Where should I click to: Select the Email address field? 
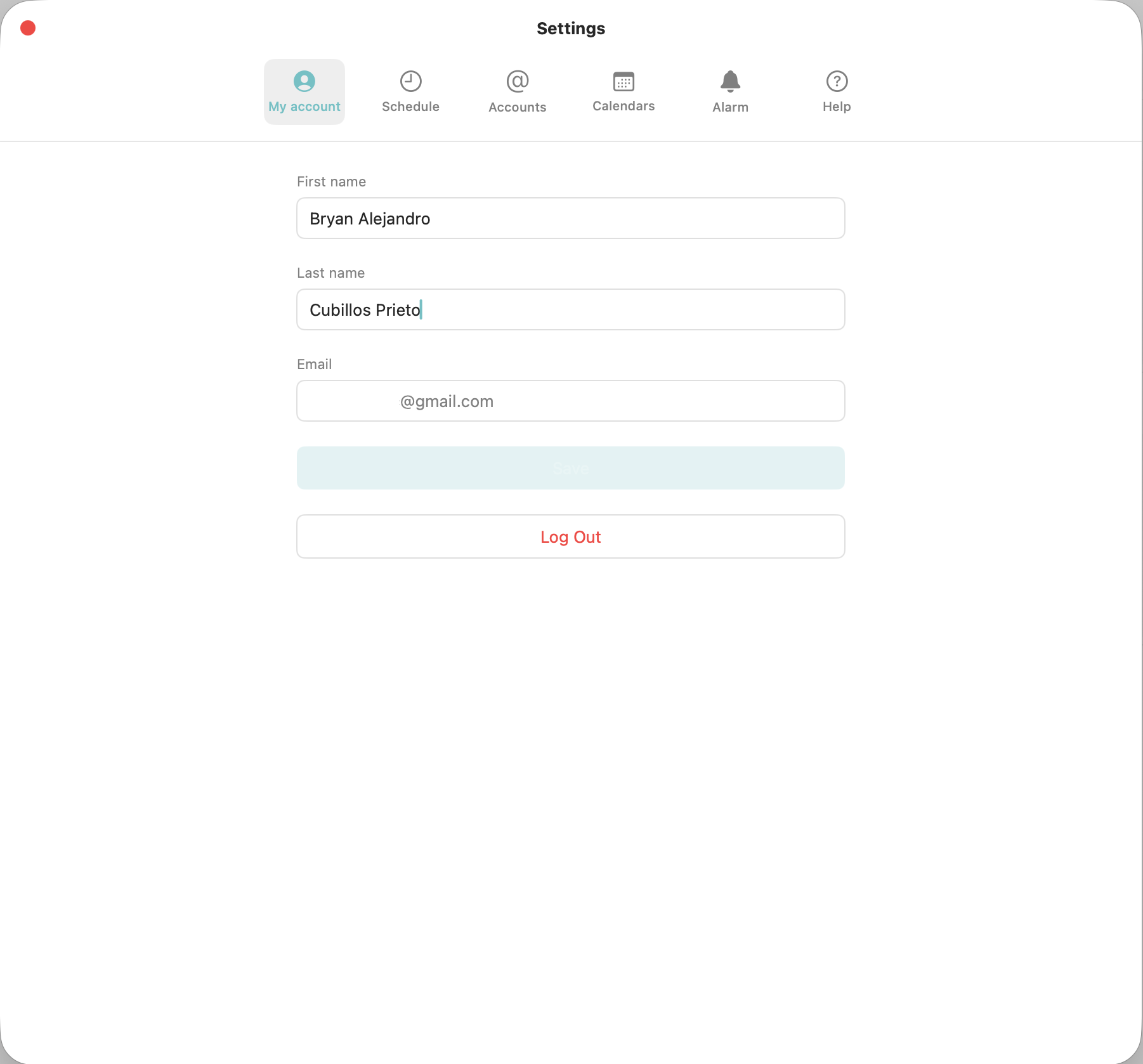[x=571, y=401]
